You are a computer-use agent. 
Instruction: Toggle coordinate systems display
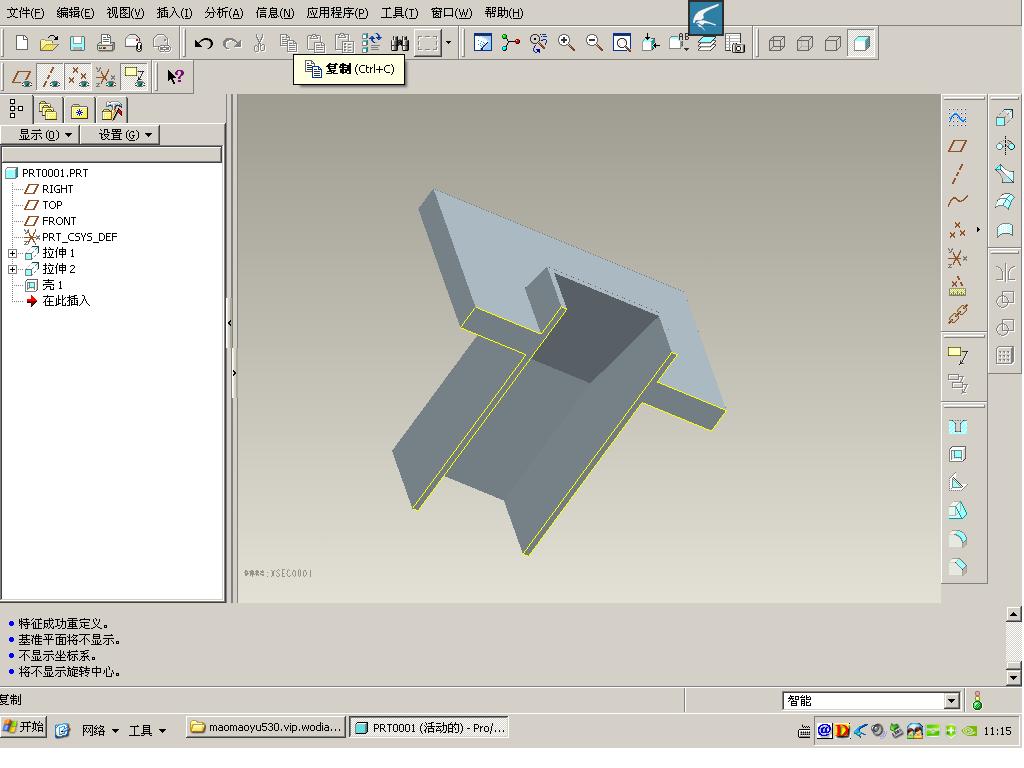point(106,77)
